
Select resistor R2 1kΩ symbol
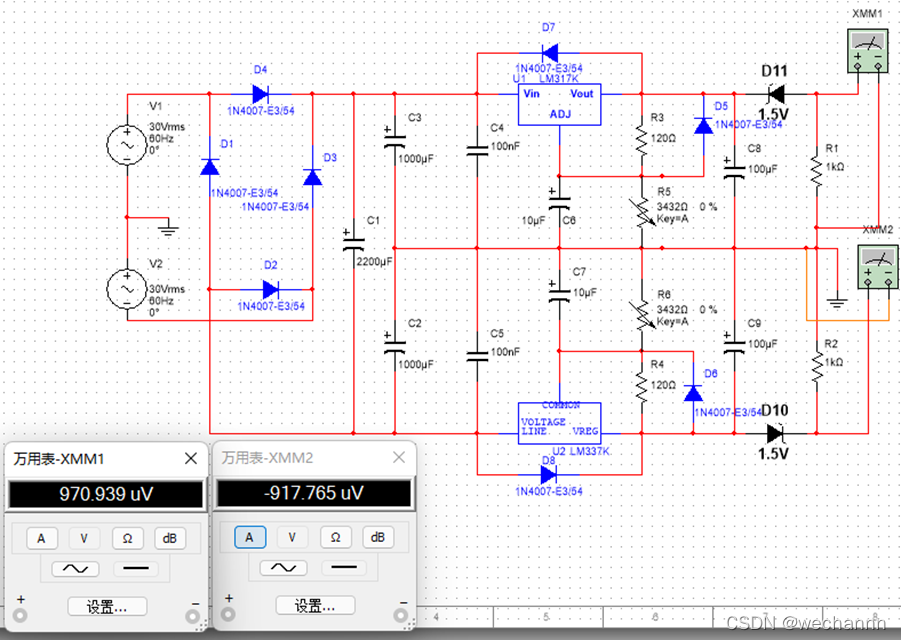(816, 367)
